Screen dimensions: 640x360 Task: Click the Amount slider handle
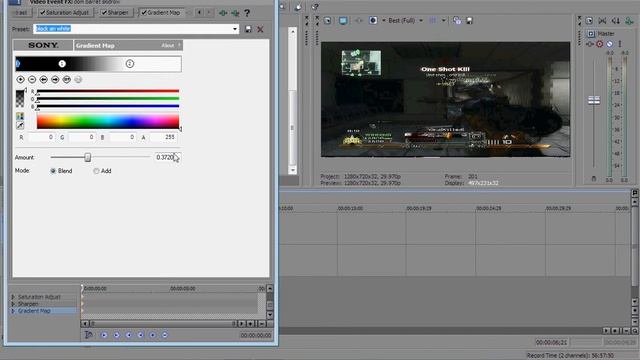point(87,157)
